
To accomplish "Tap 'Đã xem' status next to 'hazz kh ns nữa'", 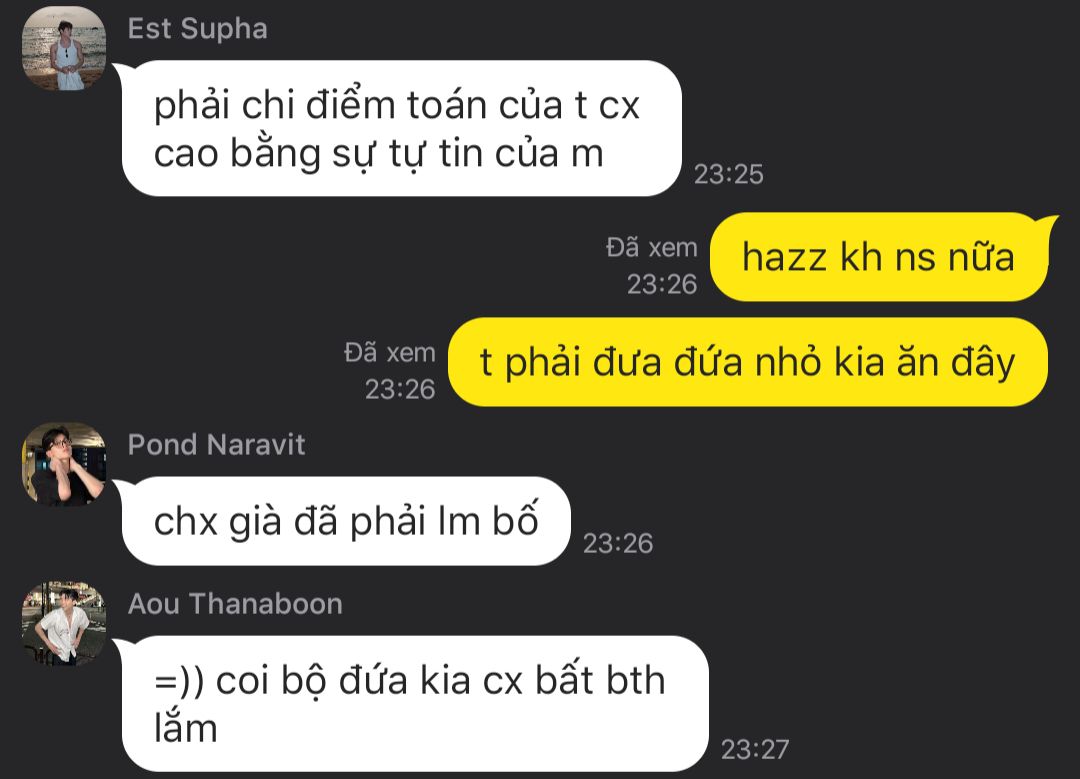I will [x=652, y=248].
